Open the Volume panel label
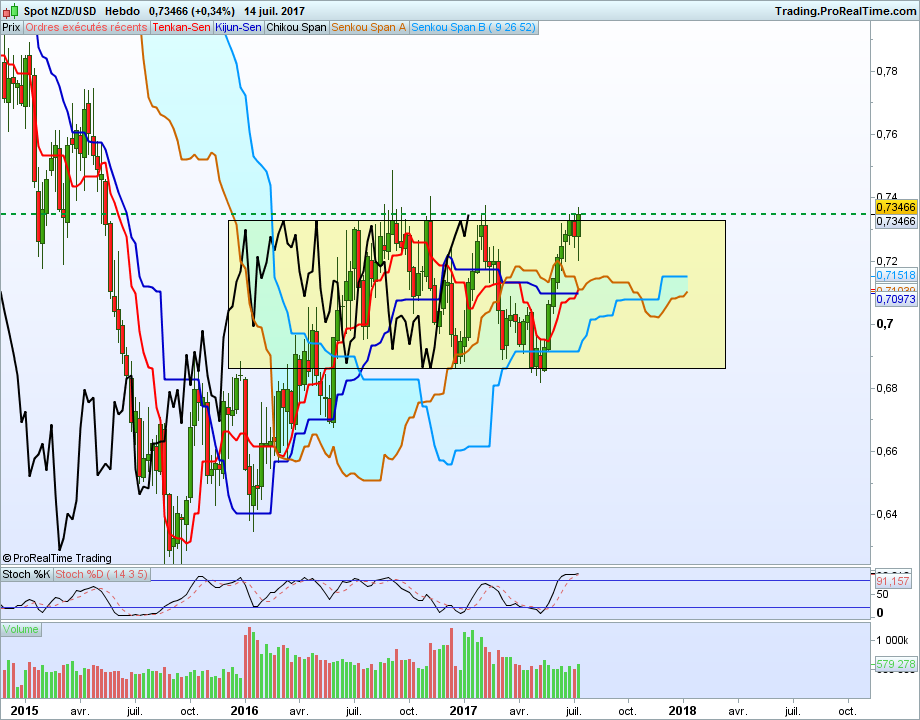The width and height of the screenshot is (920, 720). (x=21, y=630)
